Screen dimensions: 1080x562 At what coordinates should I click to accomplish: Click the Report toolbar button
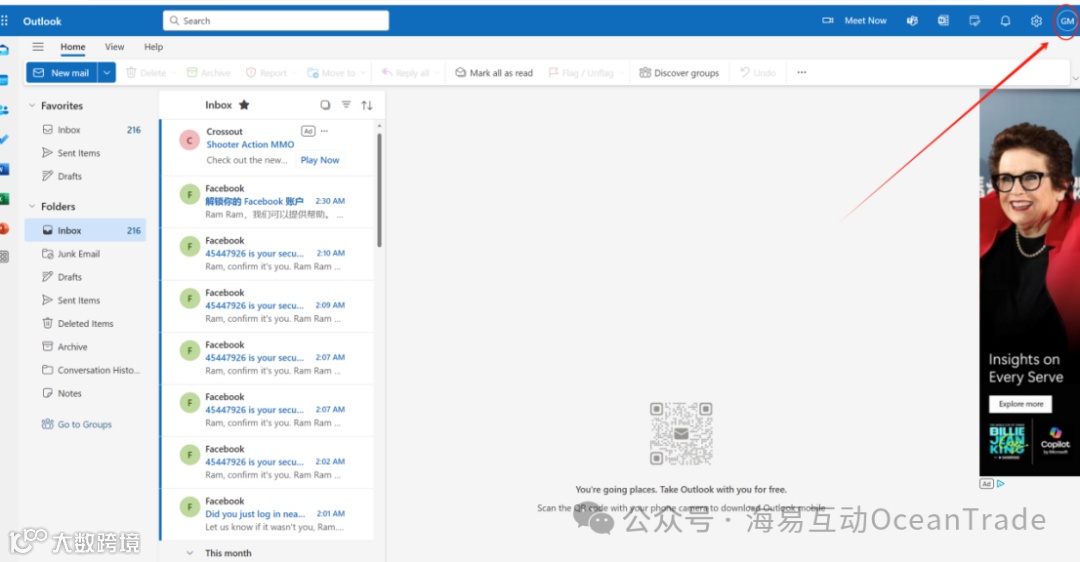click(266, 72)
